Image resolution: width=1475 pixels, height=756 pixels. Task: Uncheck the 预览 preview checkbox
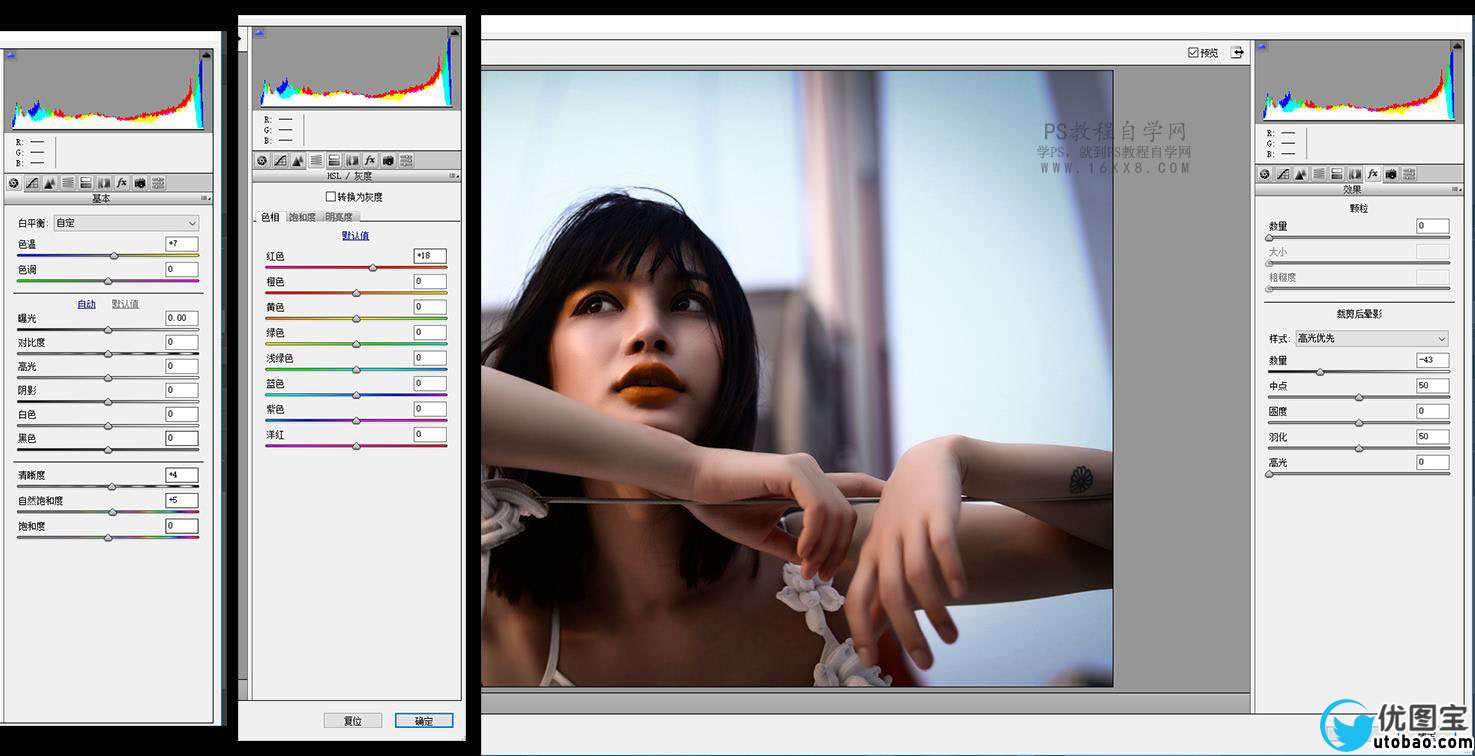(x=1193, y=53)
